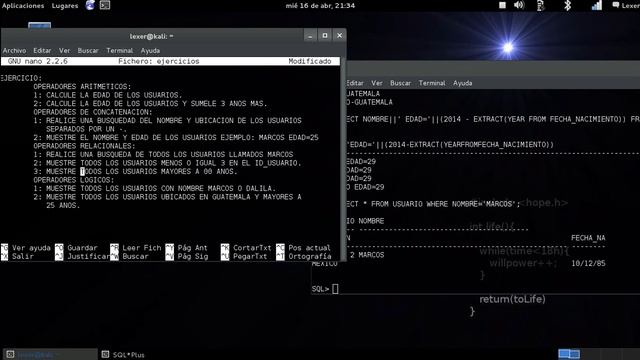Open Buscar menu in SQL*Plus window
The image size is (640, 360).
400,83
